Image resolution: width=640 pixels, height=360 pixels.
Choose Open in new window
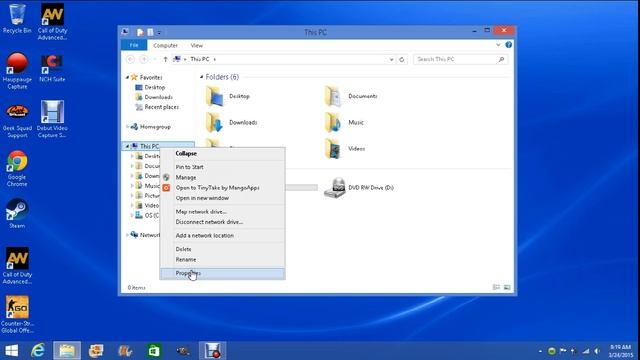(x=222, y=198)
